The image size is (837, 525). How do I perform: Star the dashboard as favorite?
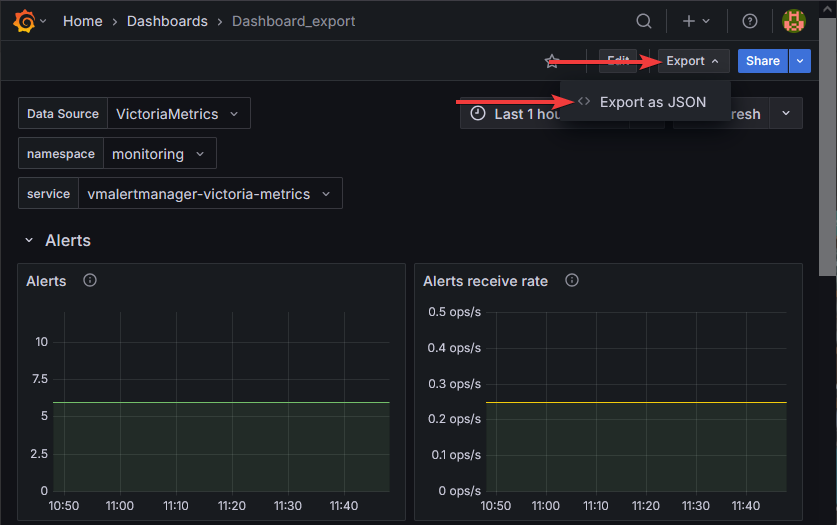pos(551,61)
